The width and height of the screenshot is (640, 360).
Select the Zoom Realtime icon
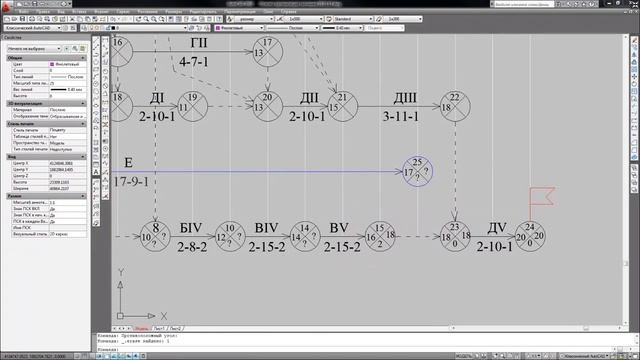click(146, 19)
